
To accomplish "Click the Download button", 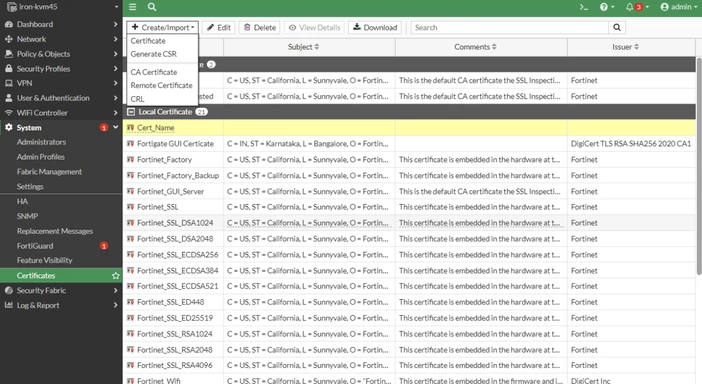I will coord(375,27).
